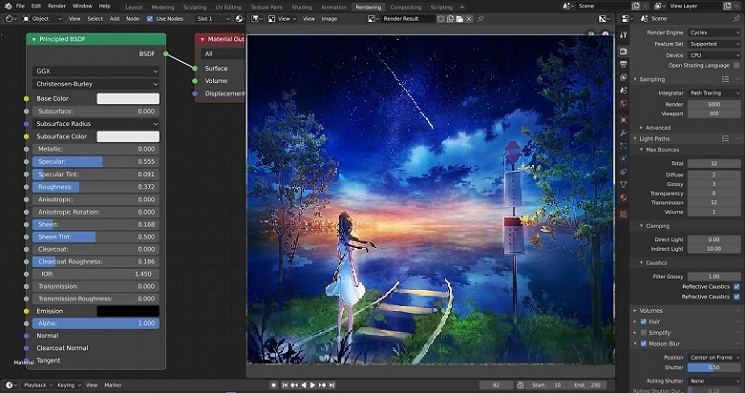Click the timeline auto-keying record button
745x393 pixels.
click(274, 385)
